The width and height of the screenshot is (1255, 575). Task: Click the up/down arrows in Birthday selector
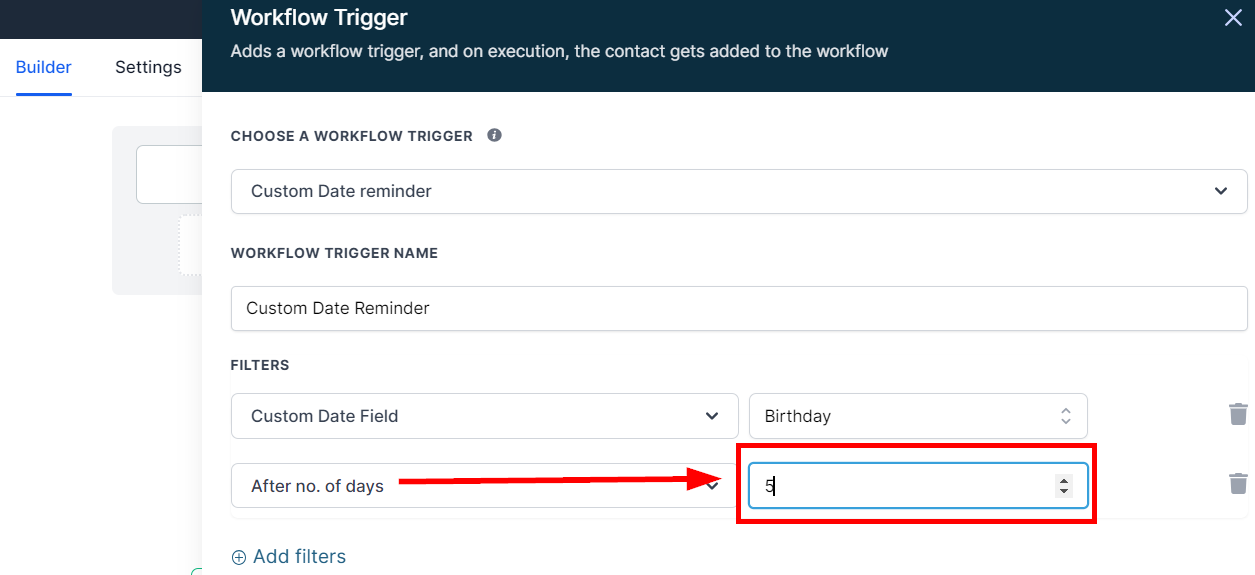coord(1066,416)
